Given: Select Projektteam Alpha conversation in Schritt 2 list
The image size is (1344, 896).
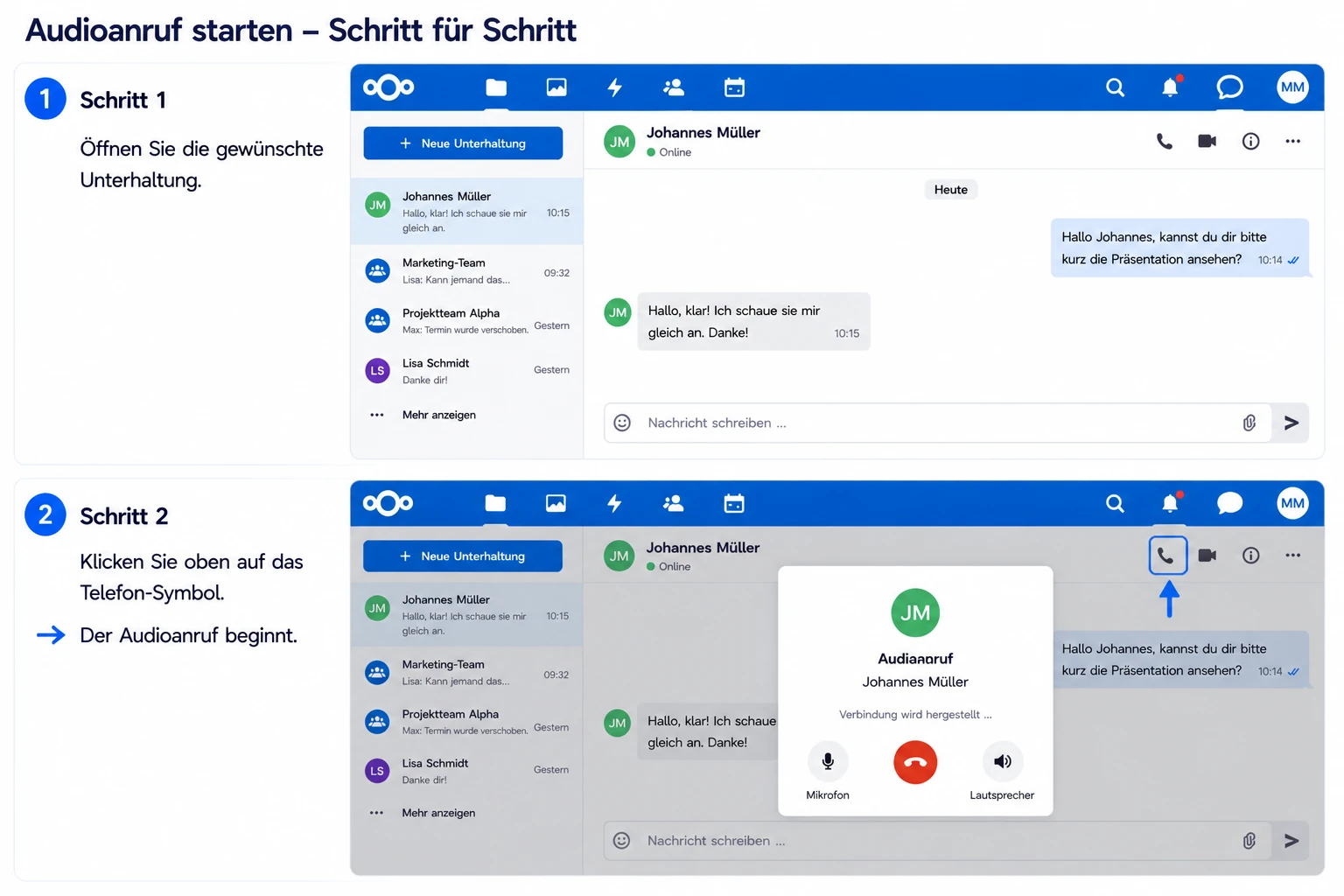Looking at the screenshot, I should (x=467, y=722).
